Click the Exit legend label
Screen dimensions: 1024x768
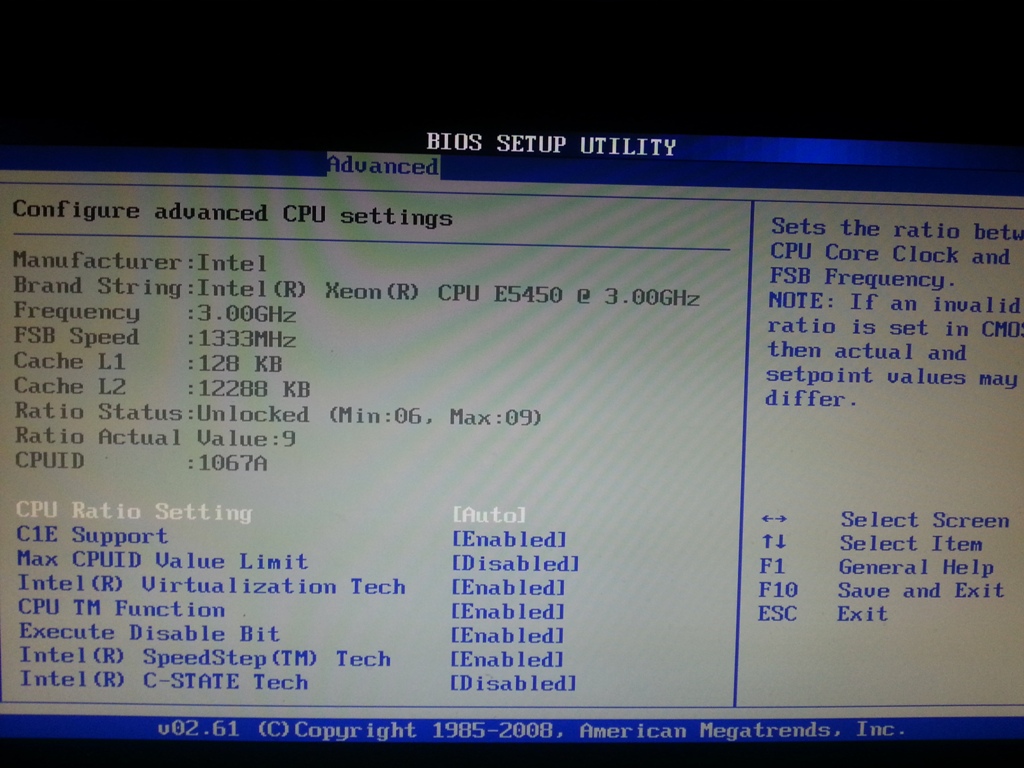point(863,614)
